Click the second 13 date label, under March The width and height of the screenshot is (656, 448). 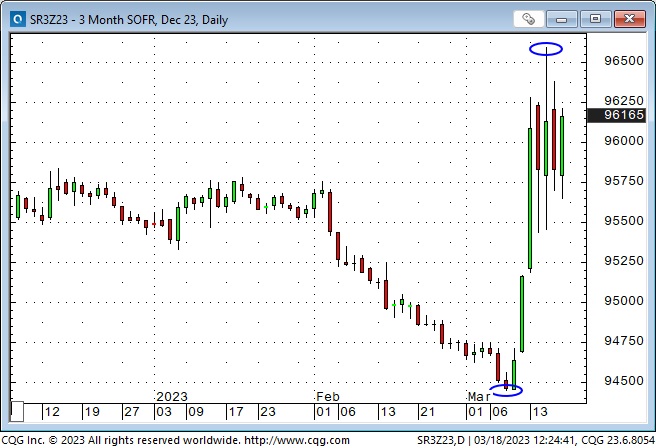click(540, 412)
